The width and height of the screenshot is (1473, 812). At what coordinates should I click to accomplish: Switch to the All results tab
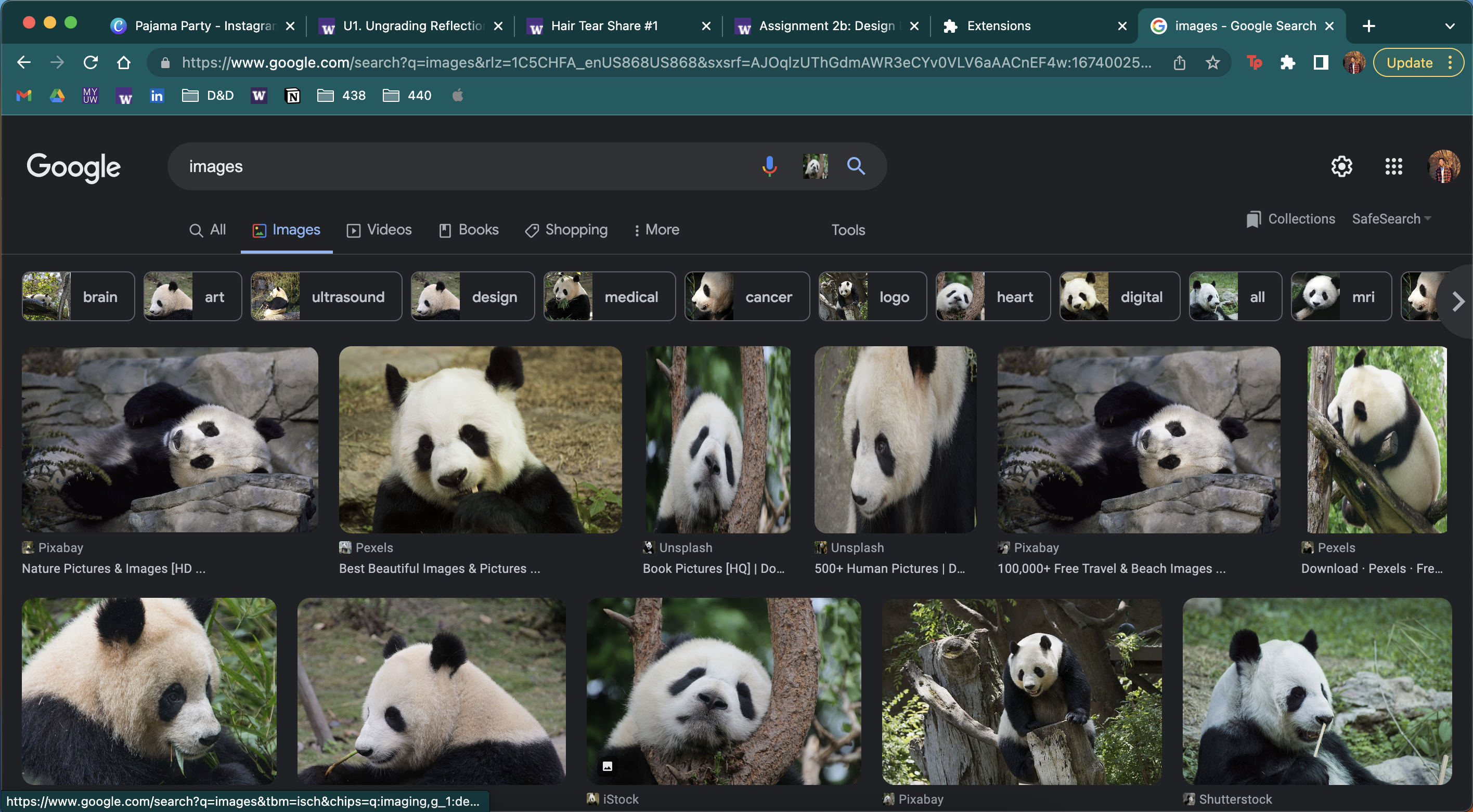coord(208,230)
